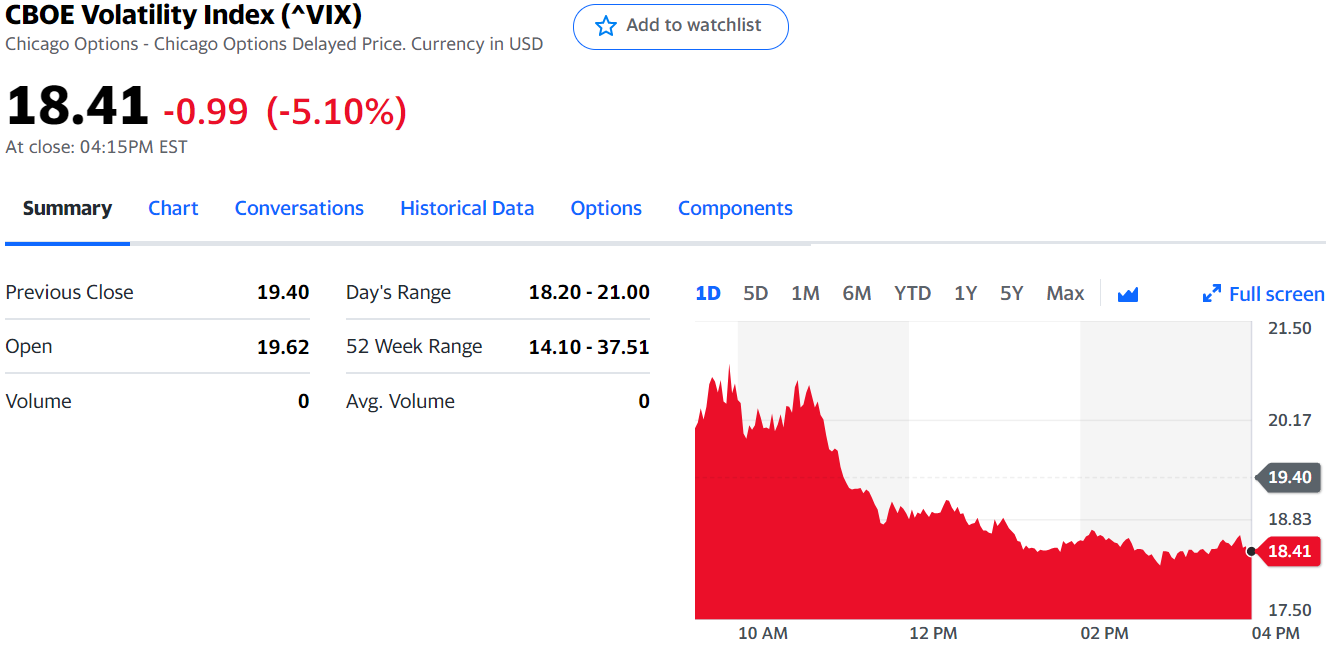Click the Avg. Volume label

[x=400, y=401]
